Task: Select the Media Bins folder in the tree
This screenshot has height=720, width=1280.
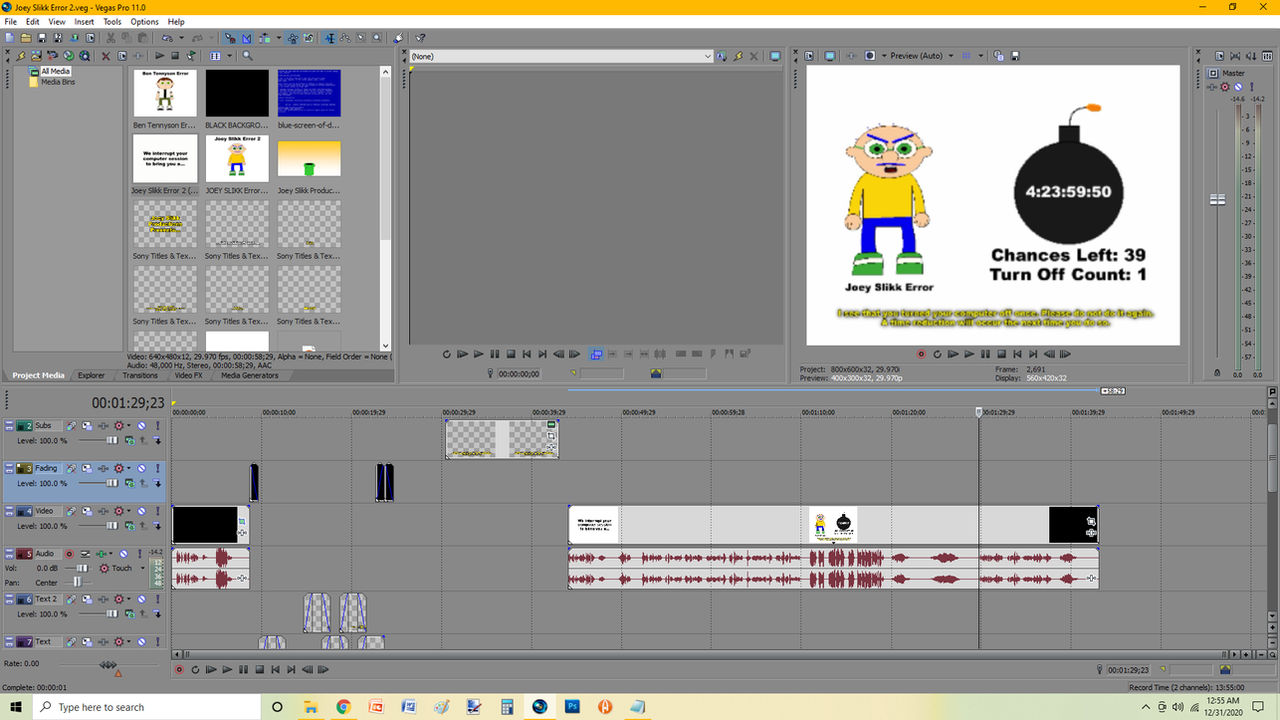Action: 57,82
